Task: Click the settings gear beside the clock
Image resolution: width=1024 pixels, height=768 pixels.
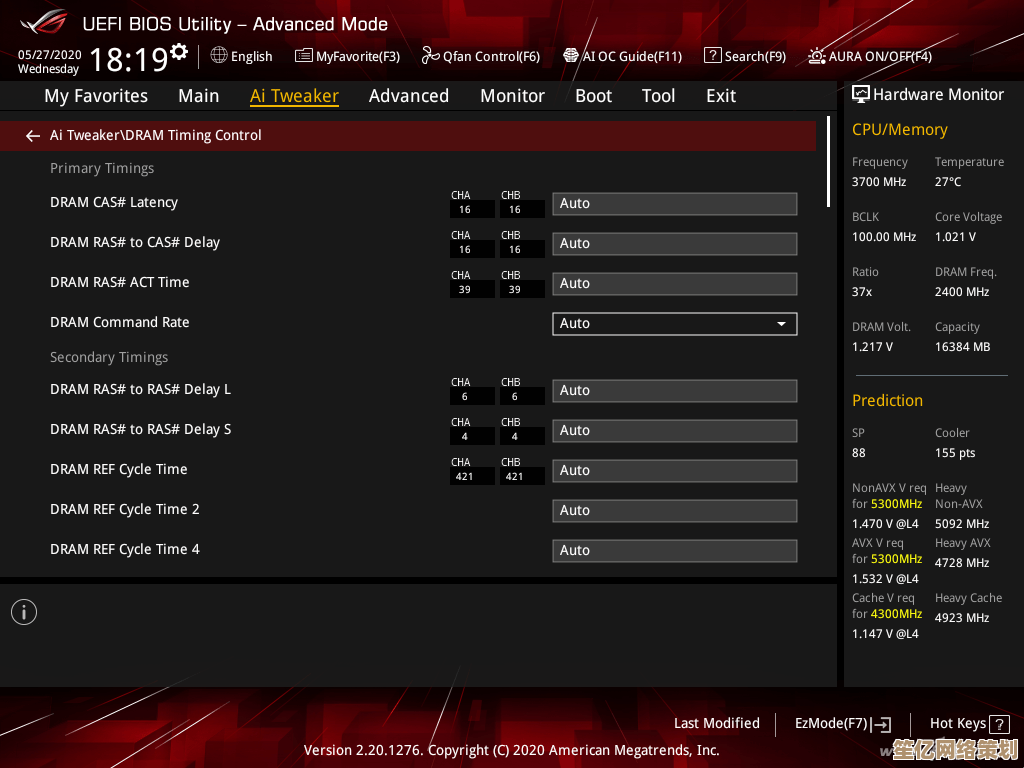Action: pyautogui.click(x=179, y=51)
